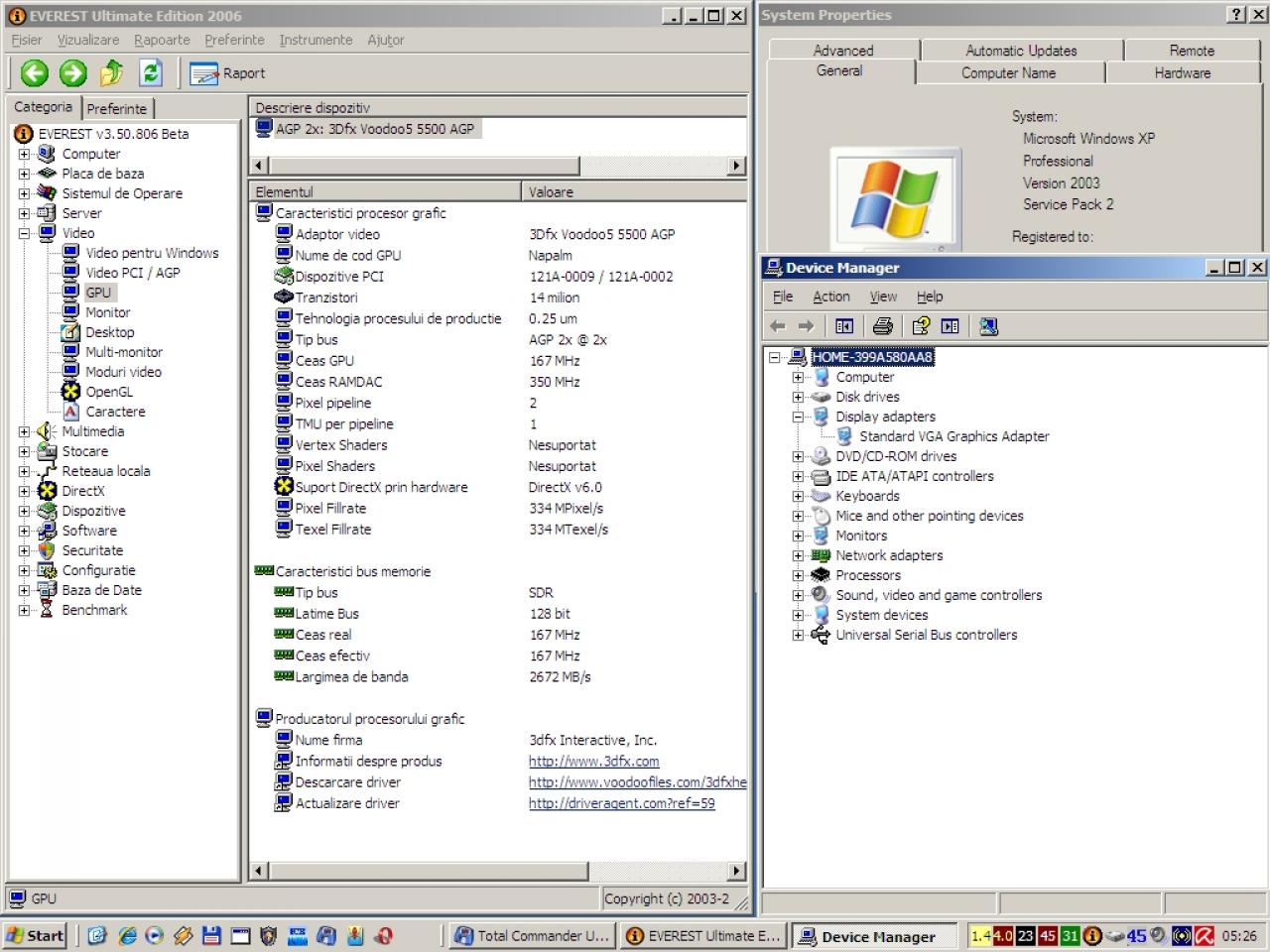Viewport: 1270px width, 952px height.
Task: Click the Avira red umbrella tray icon
Action: pos(1204,935)
